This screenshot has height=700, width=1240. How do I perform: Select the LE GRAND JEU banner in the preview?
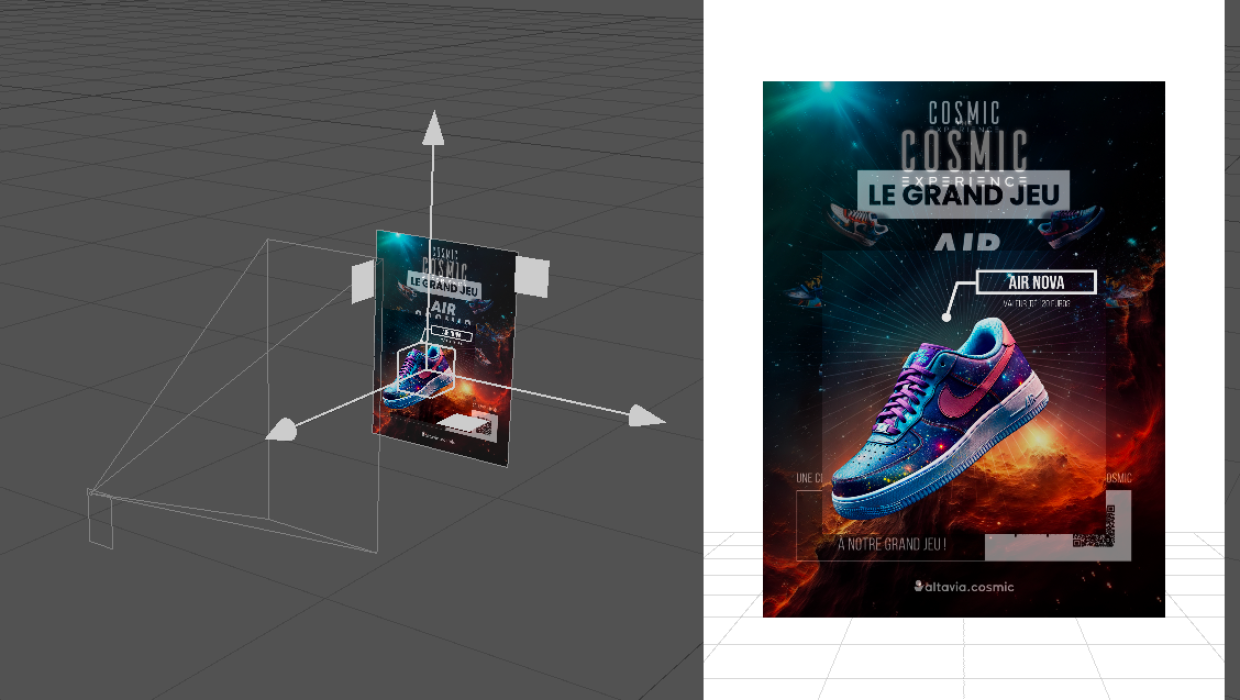(x=963, y=194)
